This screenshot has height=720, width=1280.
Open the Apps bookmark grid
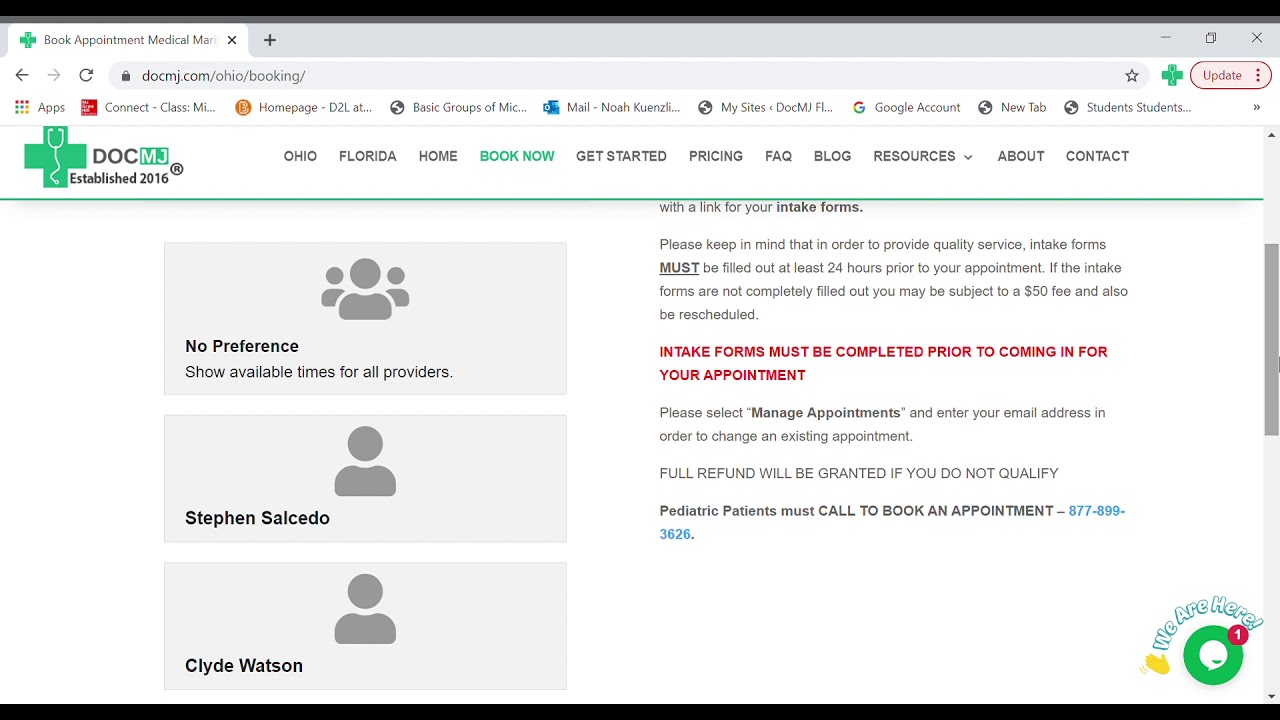[40, 107]
